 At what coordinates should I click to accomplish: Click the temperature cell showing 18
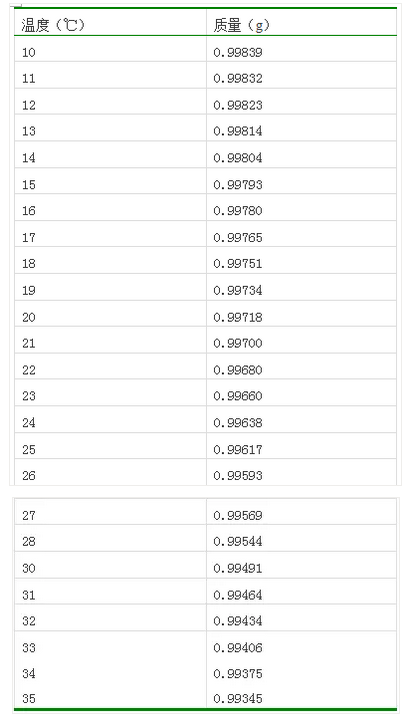pyautogui.click(x=110, y=263)
